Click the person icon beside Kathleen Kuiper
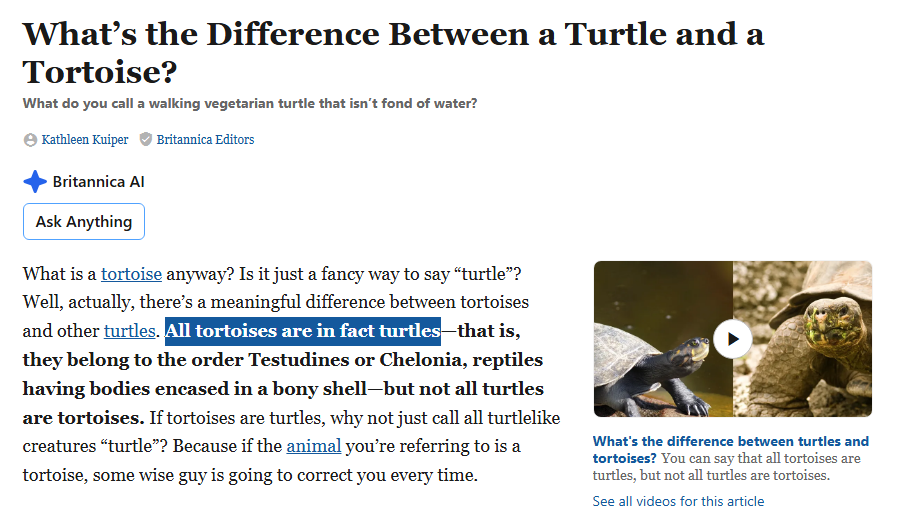898x508 pixels. click(x=30, y=140)
